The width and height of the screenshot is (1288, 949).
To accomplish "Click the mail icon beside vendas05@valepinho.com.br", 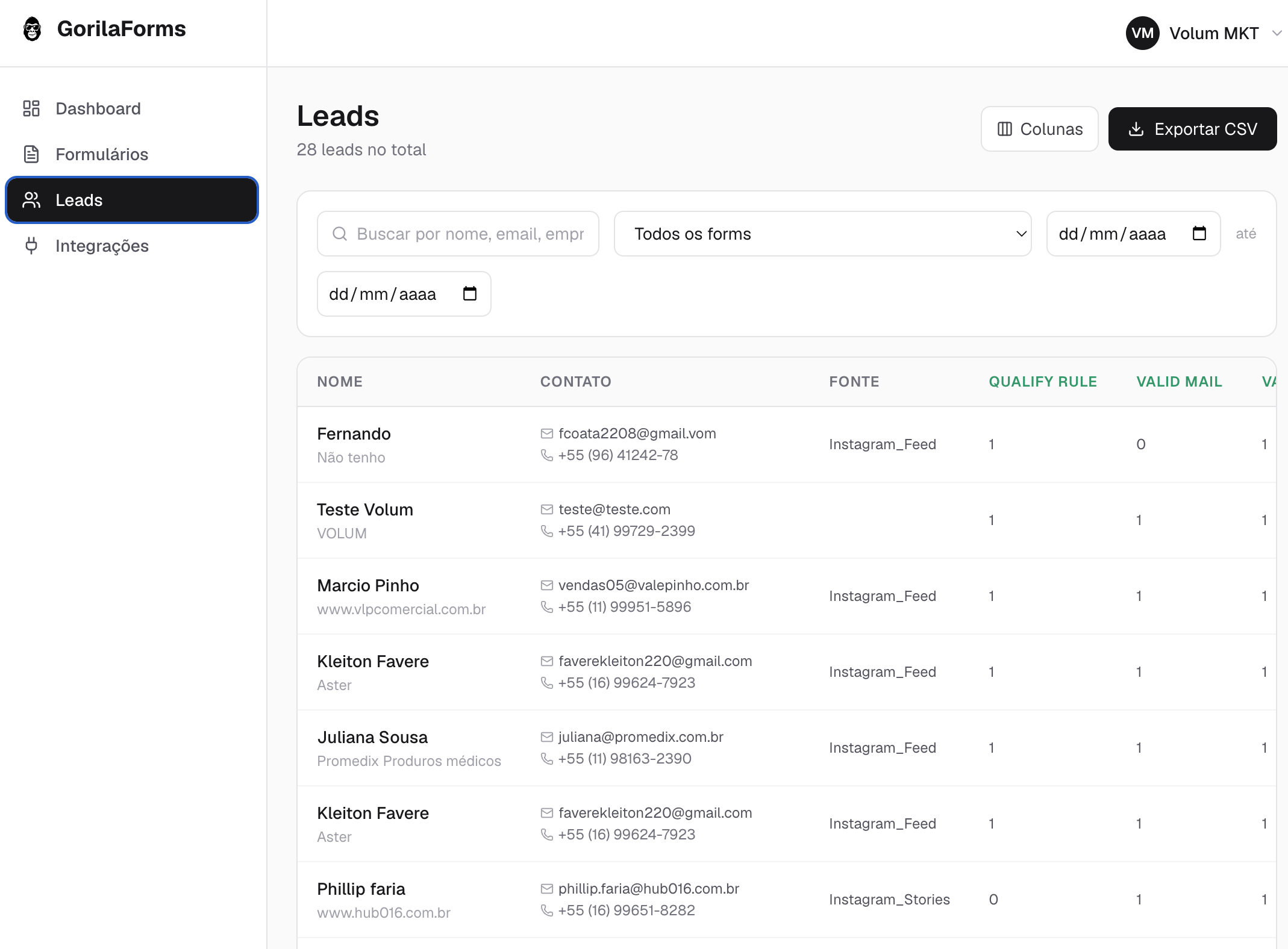I will click(x=546, y=585).
